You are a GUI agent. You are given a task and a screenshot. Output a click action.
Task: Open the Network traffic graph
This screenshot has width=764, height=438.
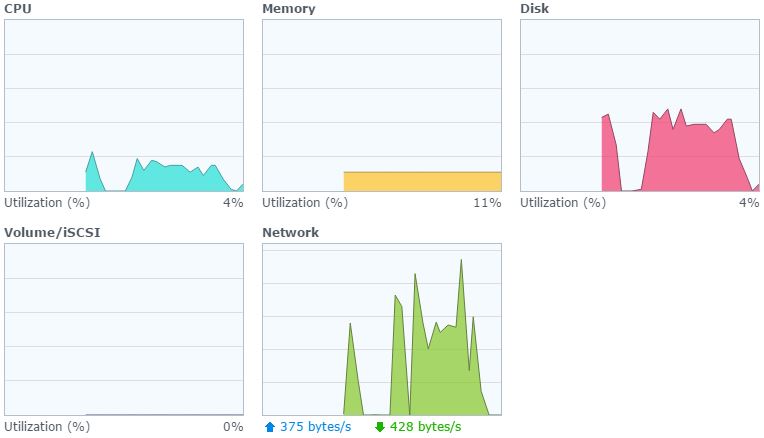coord(382,329)
